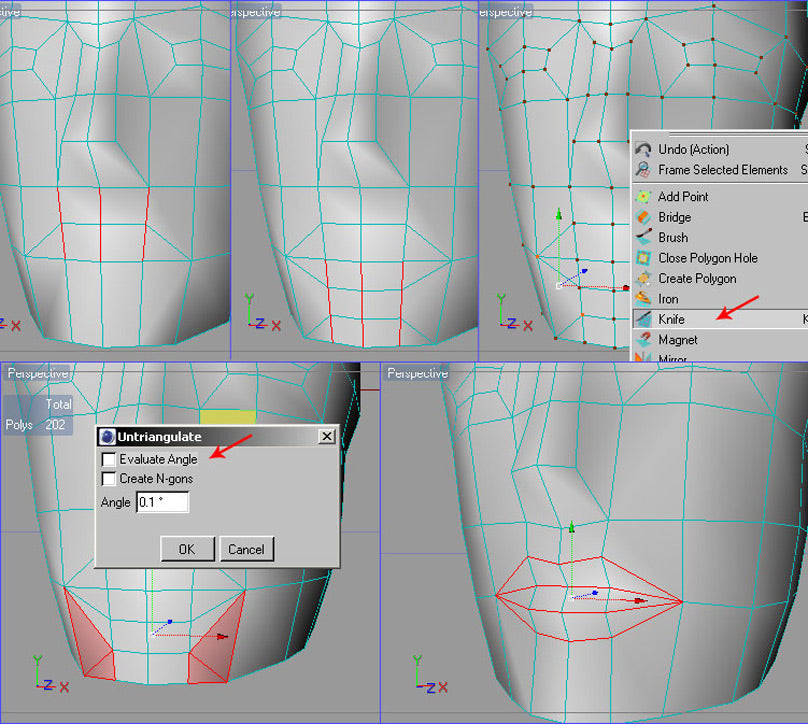Select the Magnet tool icon
808x724 pixels.
click(643, 340)
